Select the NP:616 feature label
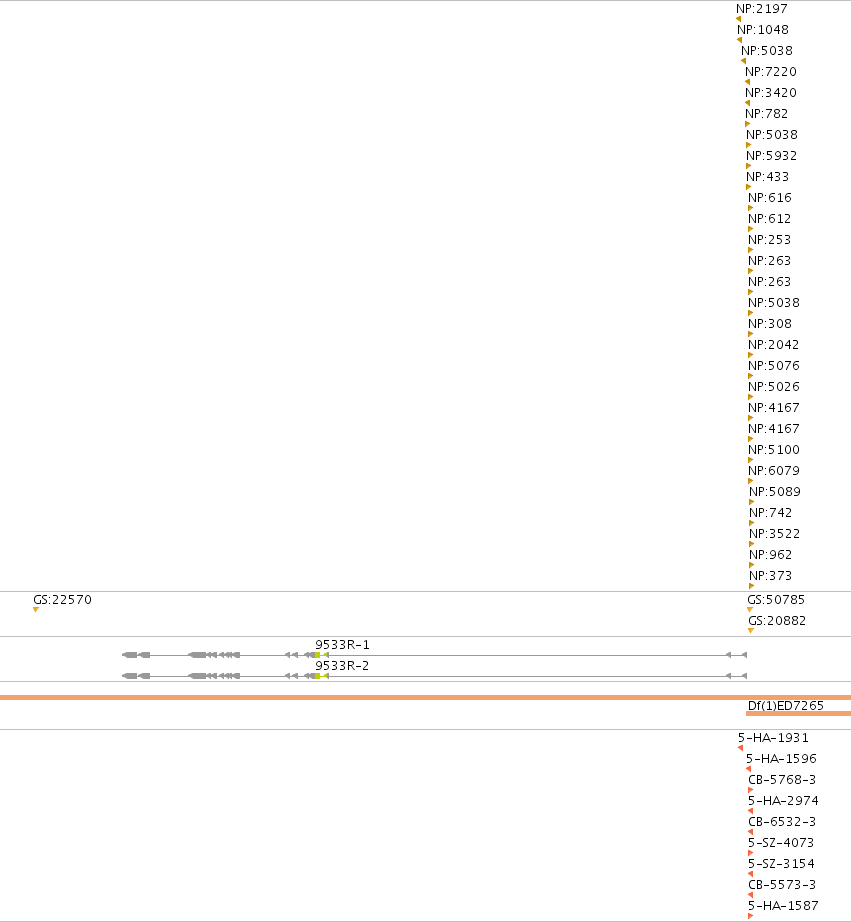 [770, 198]
